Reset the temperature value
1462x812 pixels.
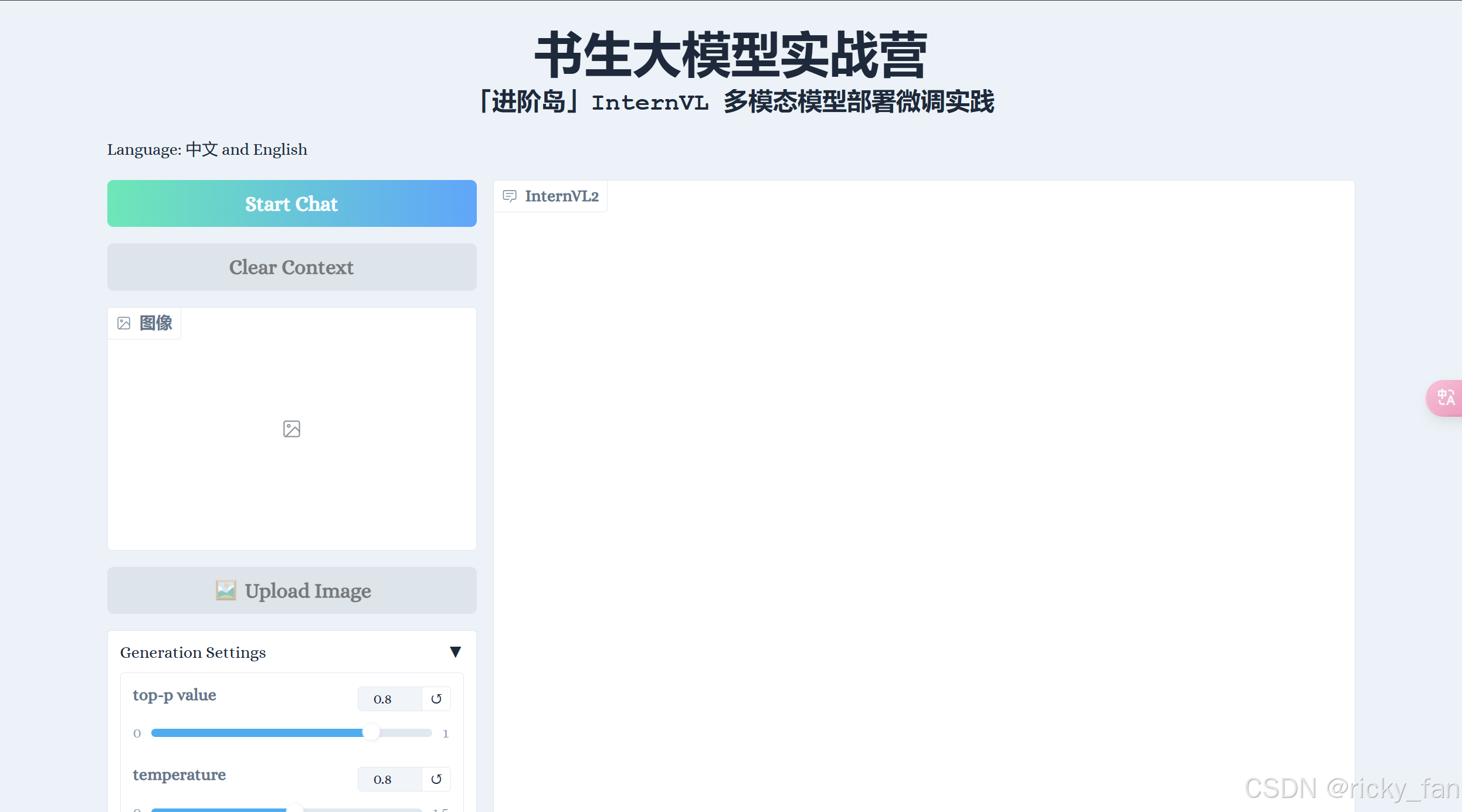click(436, 779)
